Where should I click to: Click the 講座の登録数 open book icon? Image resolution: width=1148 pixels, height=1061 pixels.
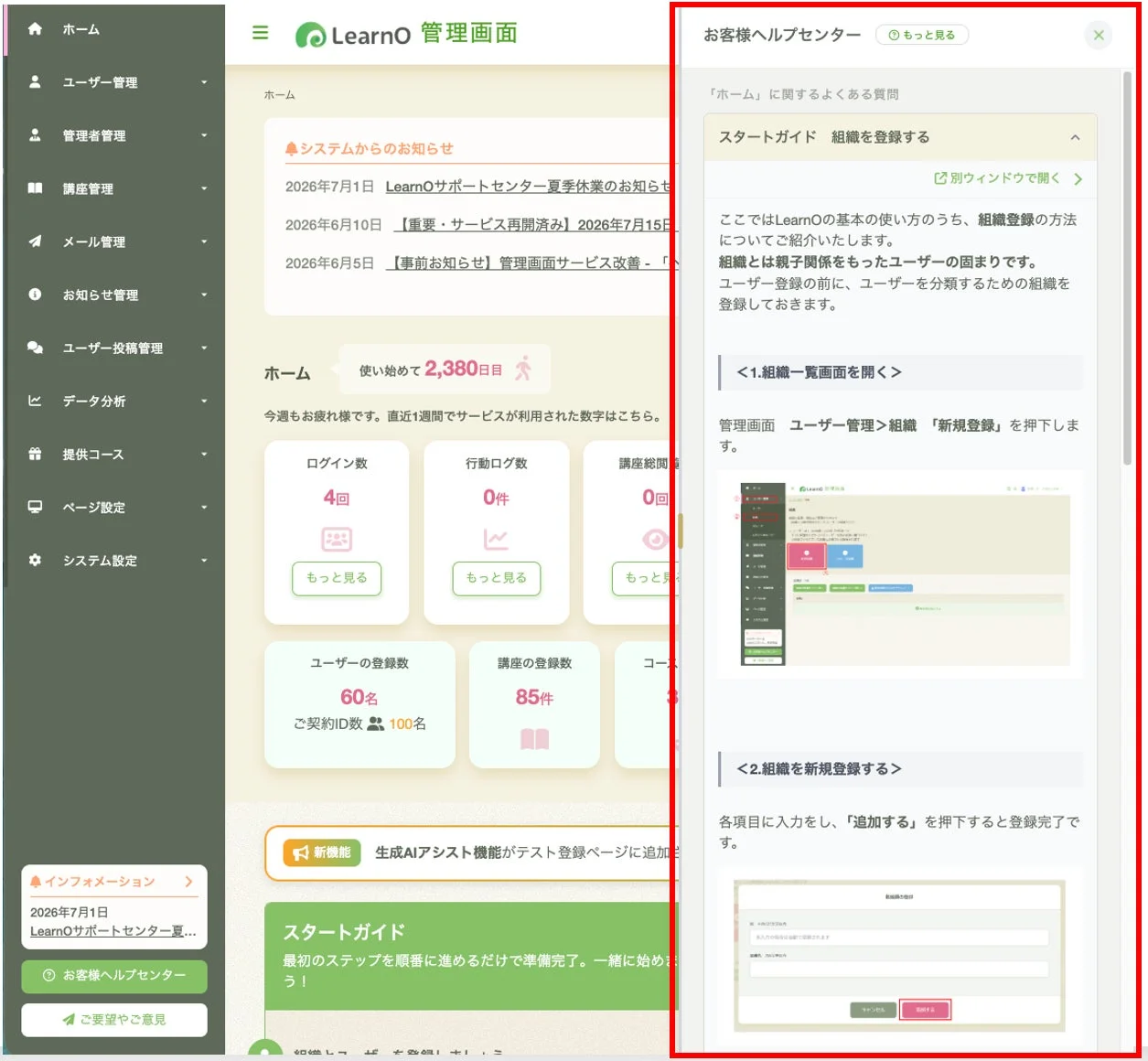click(x=534, y=739)
